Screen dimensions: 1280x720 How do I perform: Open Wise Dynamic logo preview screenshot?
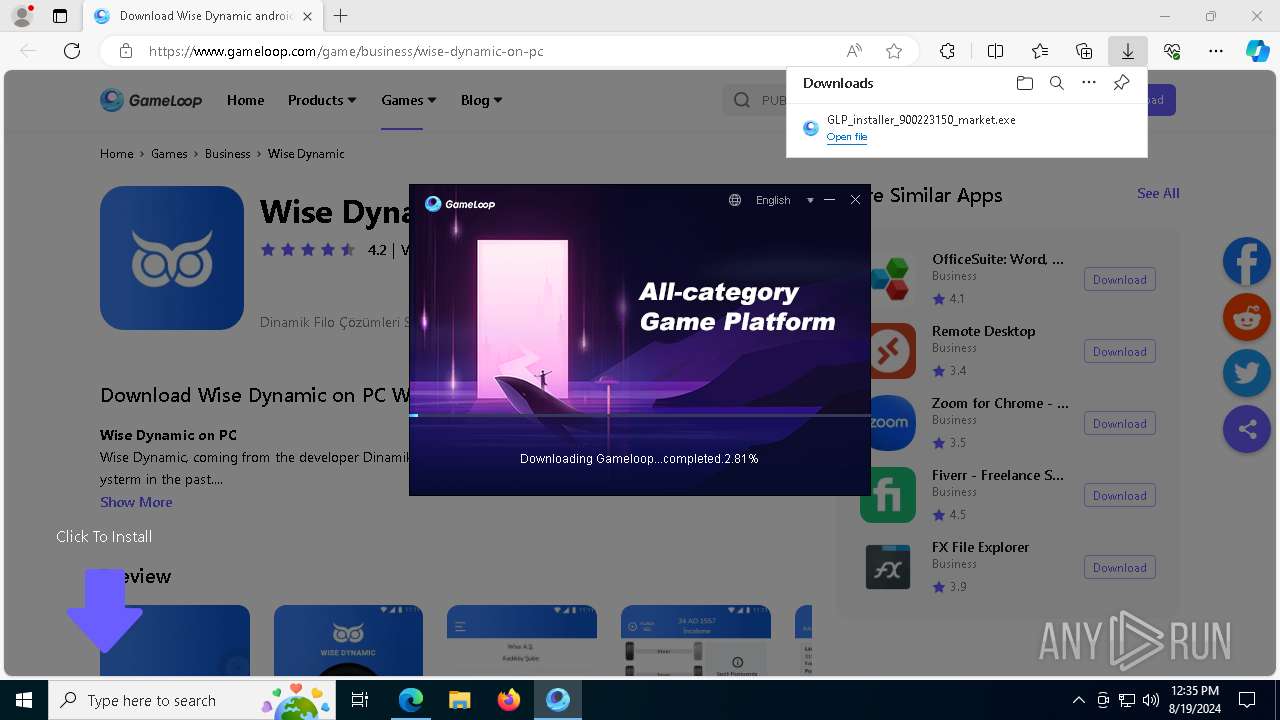[348, 640]
